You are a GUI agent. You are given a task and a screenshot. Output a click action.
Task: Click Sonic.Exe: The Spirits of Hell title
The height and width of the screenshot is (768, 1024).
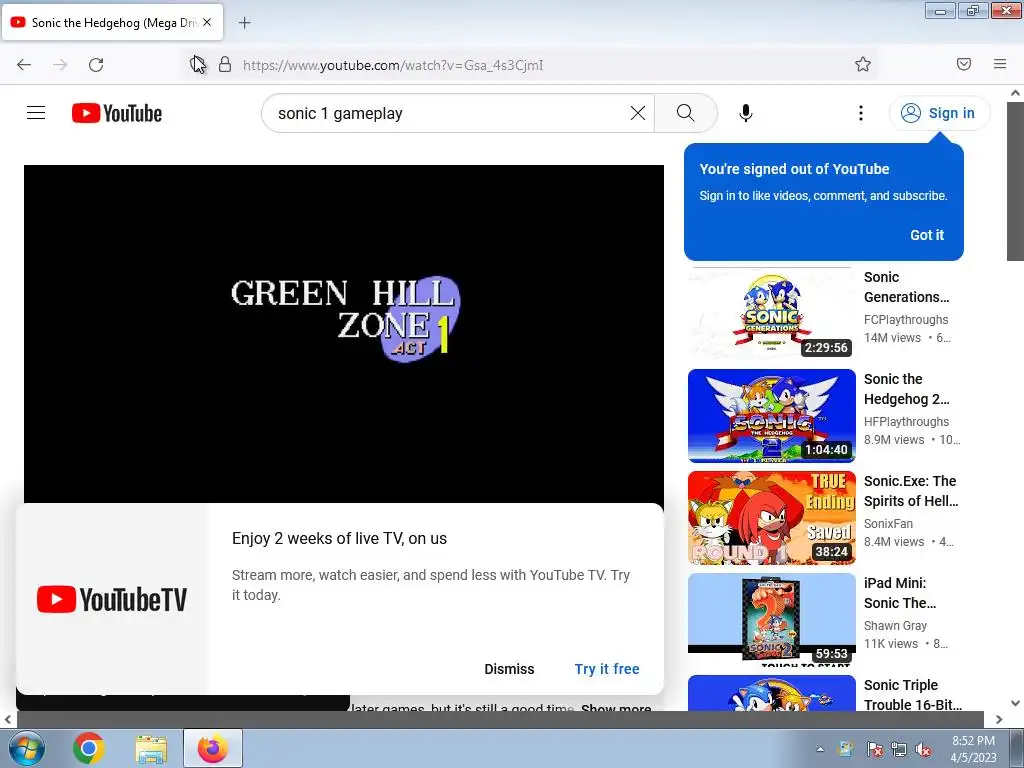pos(911,491)
